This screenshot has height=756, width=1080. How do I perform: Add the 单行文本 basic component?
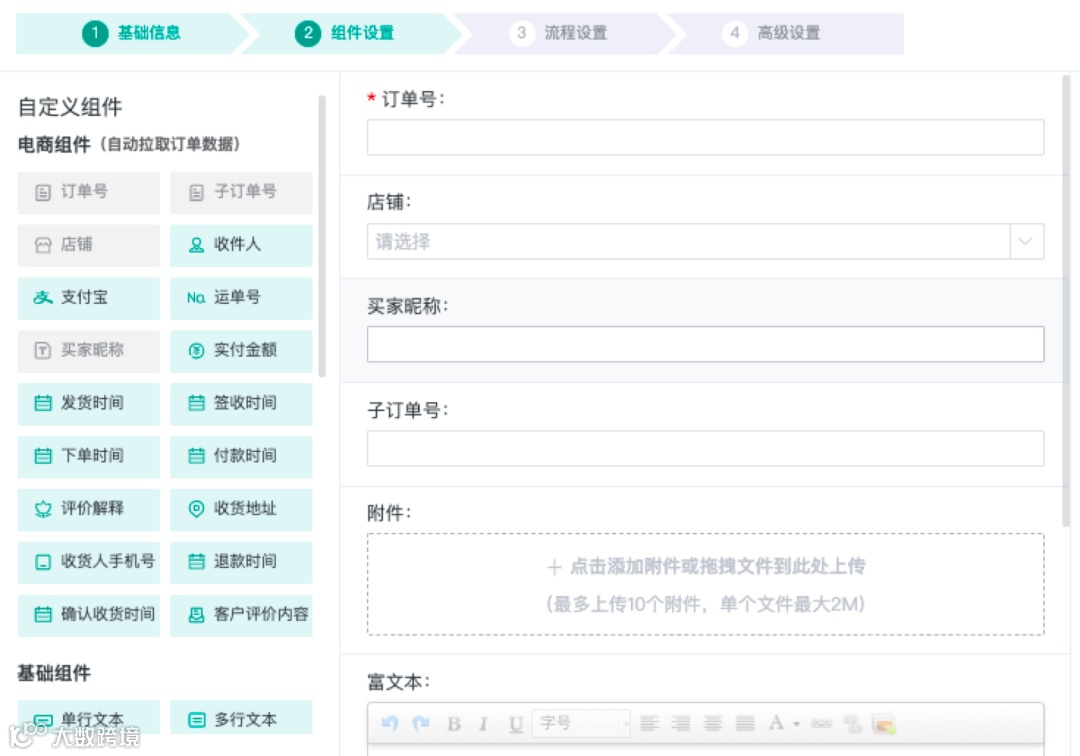(x=88, y=717)
